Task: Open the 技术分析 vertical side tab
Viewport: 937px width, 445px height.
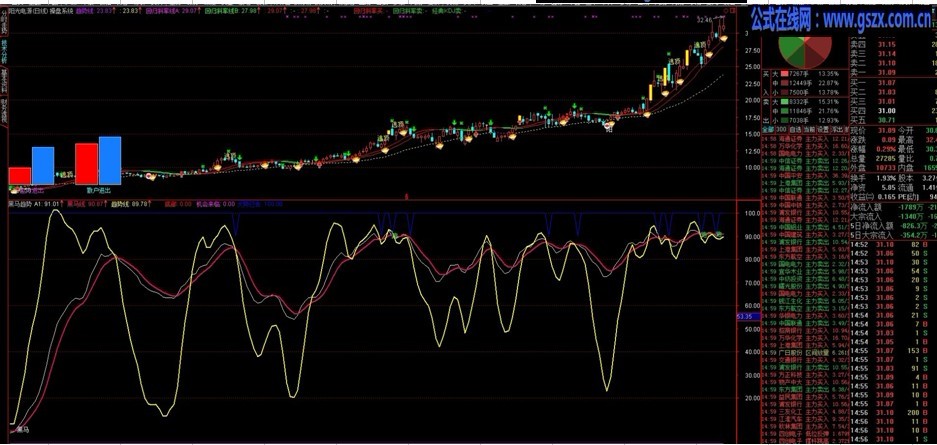Action: tap(3, 50)
